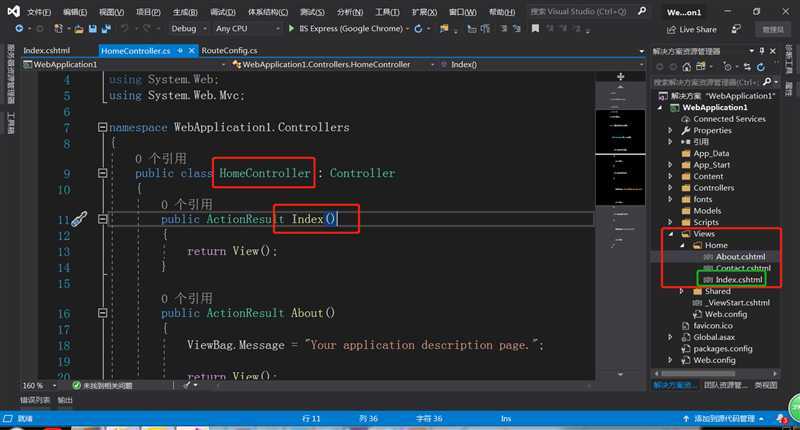The width and height of the screenshot is (800, 430).
Task: Collapse the About method outline on line 16
Action: pyautogui.click(x=103, y=313)
